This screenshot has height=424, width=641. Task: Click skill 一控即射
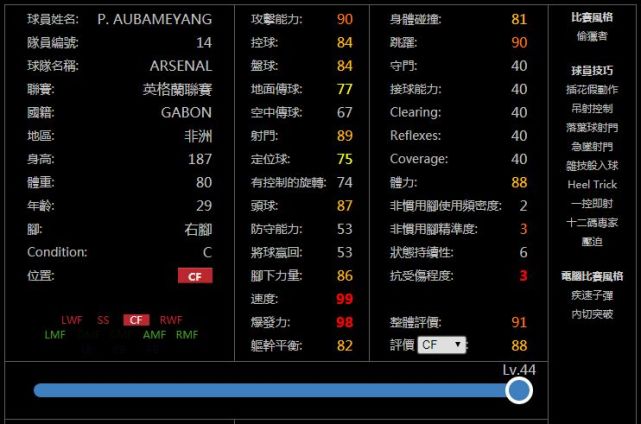click(x=592, y=204)
